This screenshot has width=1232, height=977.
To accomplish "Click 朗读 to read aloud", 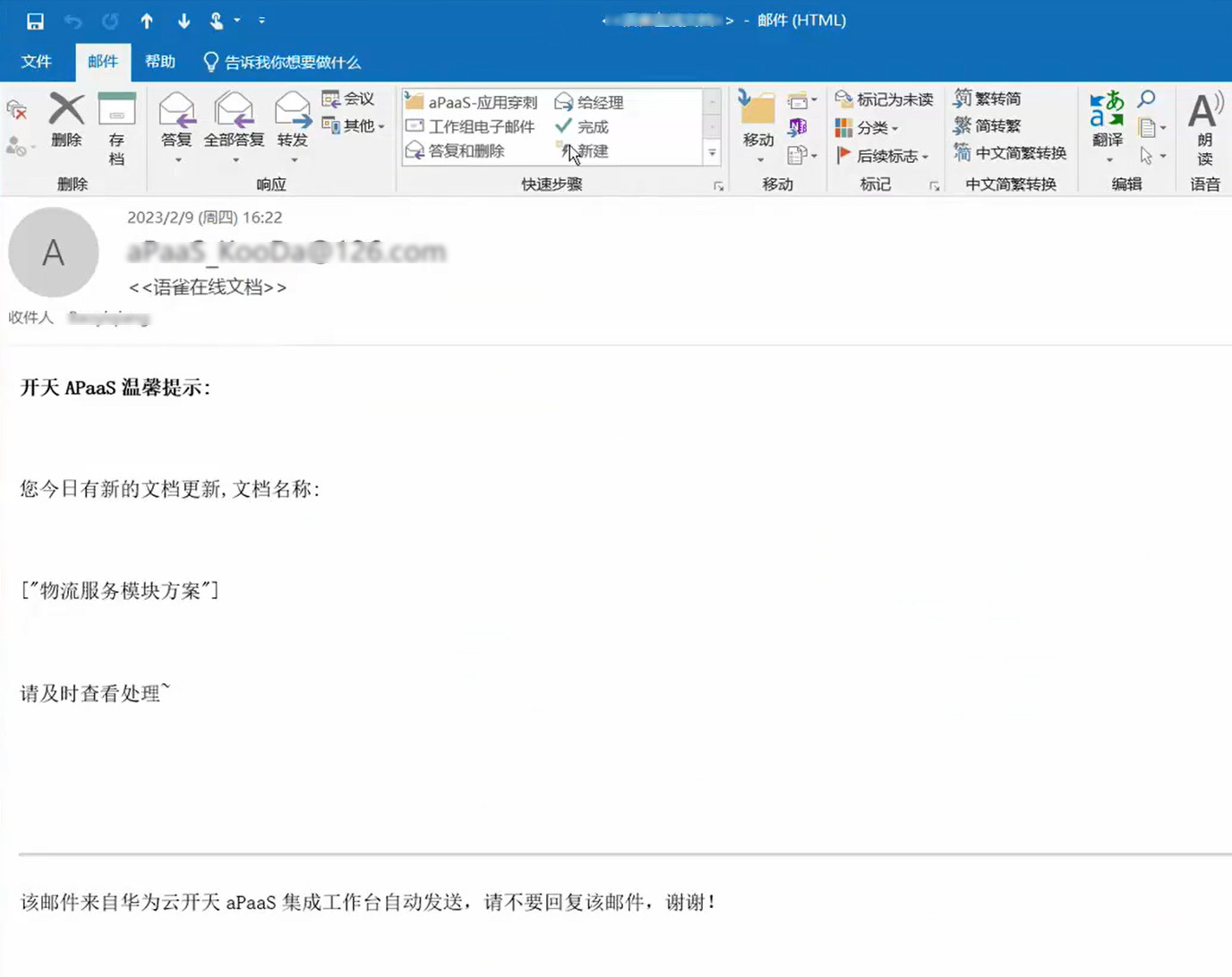I will pyautogui.click(x=1205, y=129).
